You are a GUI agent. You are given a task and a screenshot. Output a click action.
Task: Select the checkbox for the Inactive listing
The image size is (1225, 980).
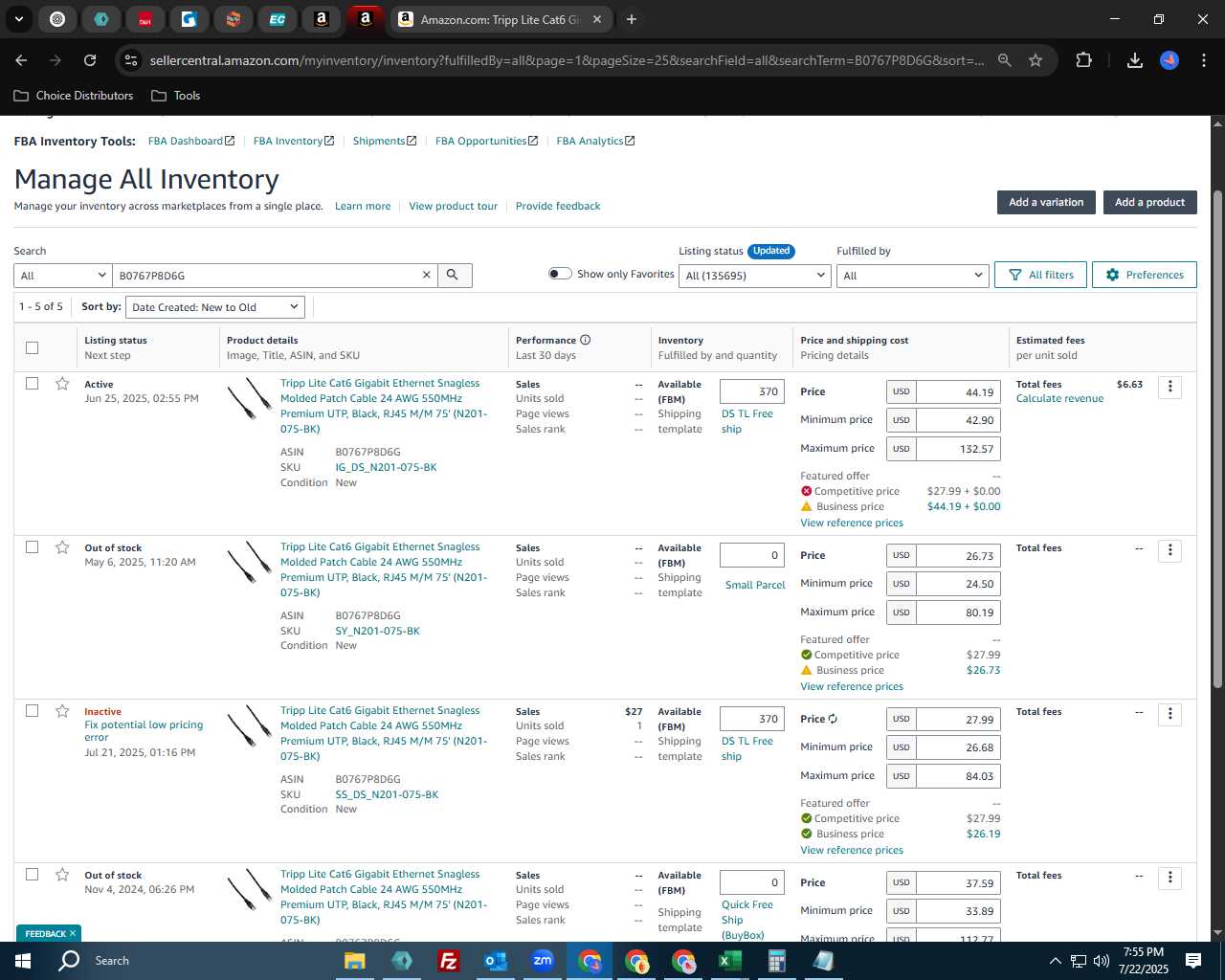tap(32, 710)
